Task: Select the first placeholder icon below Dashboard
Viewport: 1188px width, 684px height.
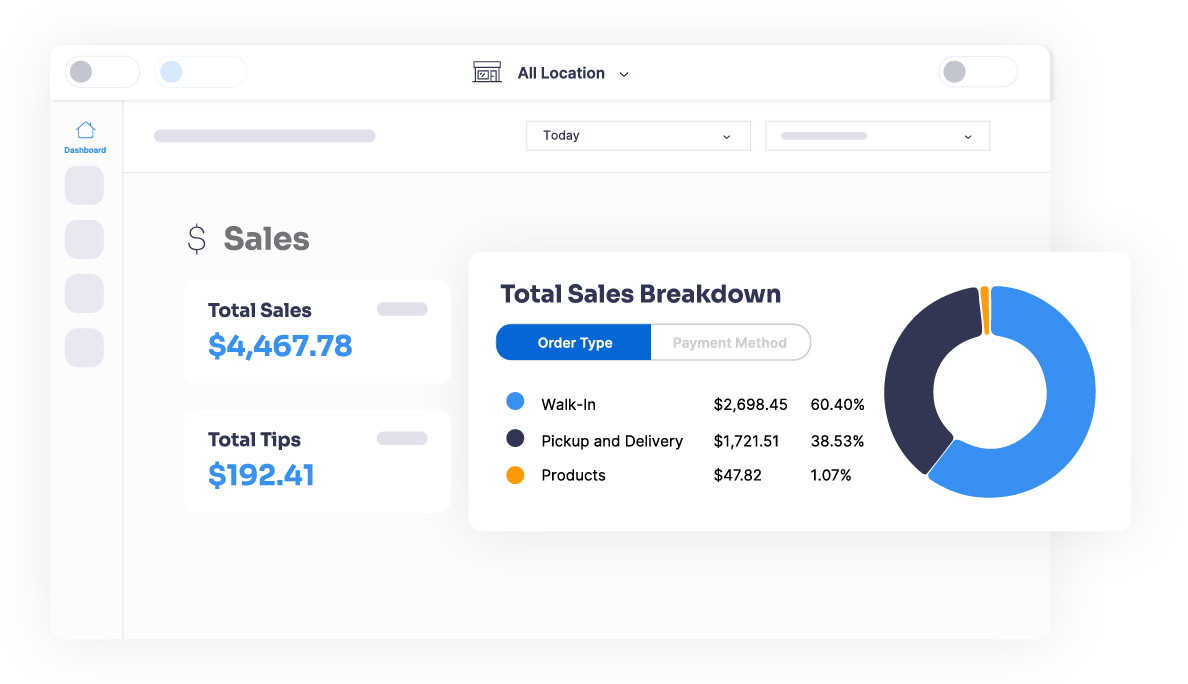Action: pos(84,186)
